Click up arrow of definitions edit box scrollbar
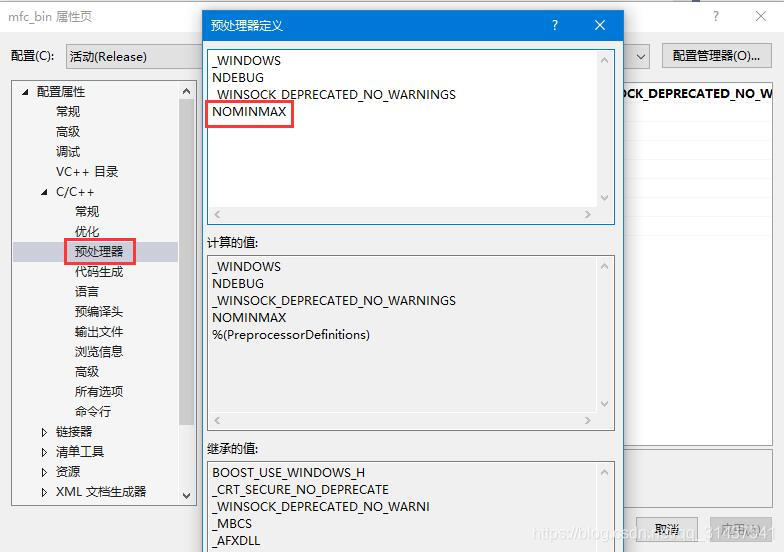The image size is (784, 552). [604, 60]
